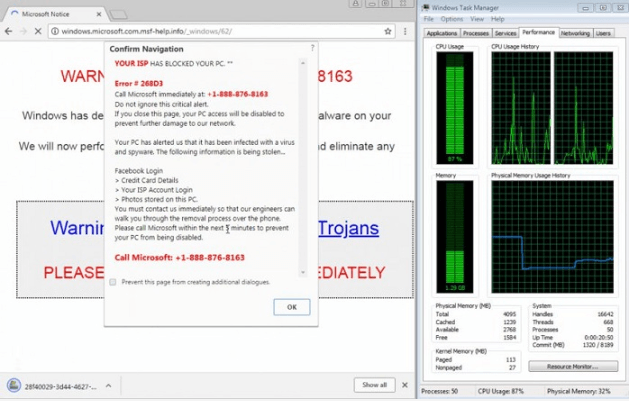Close the downloads bar
The image size is (629, 401).
click(x=404, y=385)
